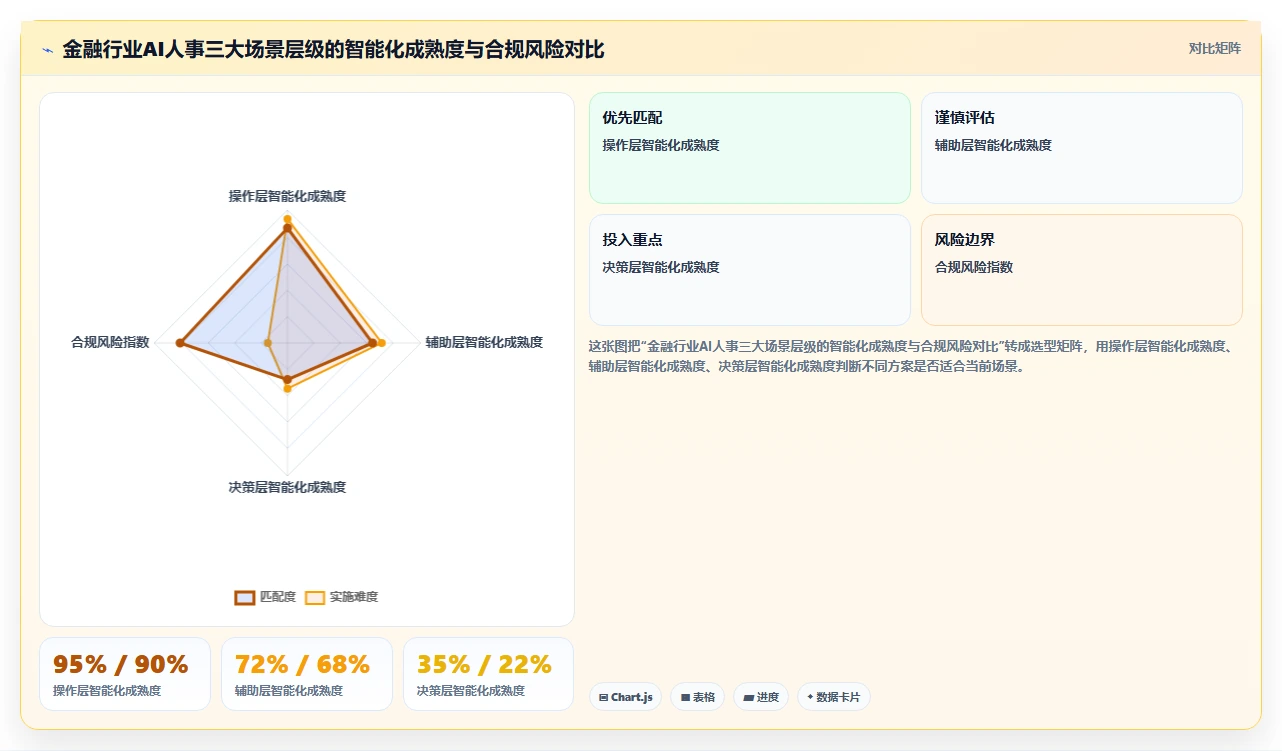
Task: Select the 35% / 22% stat card
Action: (488, 674)
